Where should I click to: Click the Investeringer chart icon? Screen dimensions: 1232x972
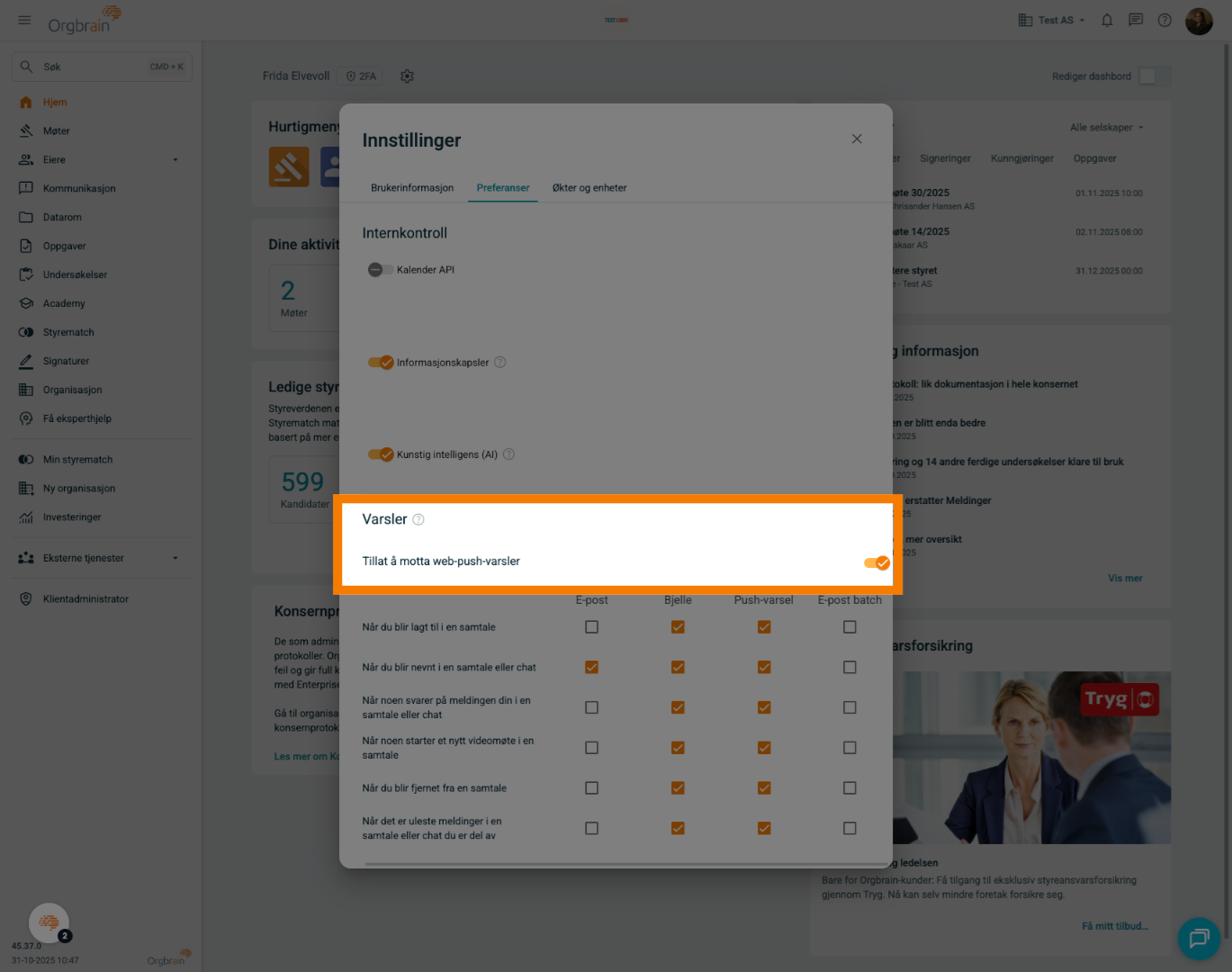coord(26,517)
